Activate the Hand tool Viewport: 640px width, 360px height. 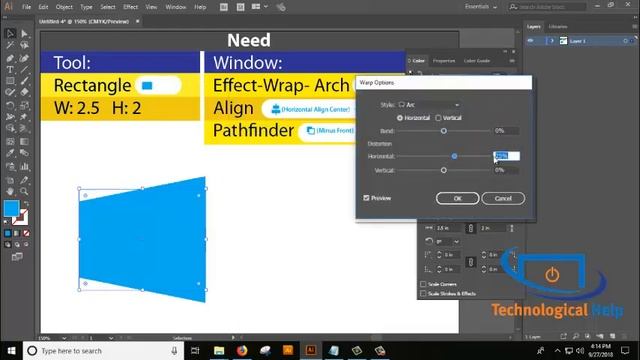(10, 191)
